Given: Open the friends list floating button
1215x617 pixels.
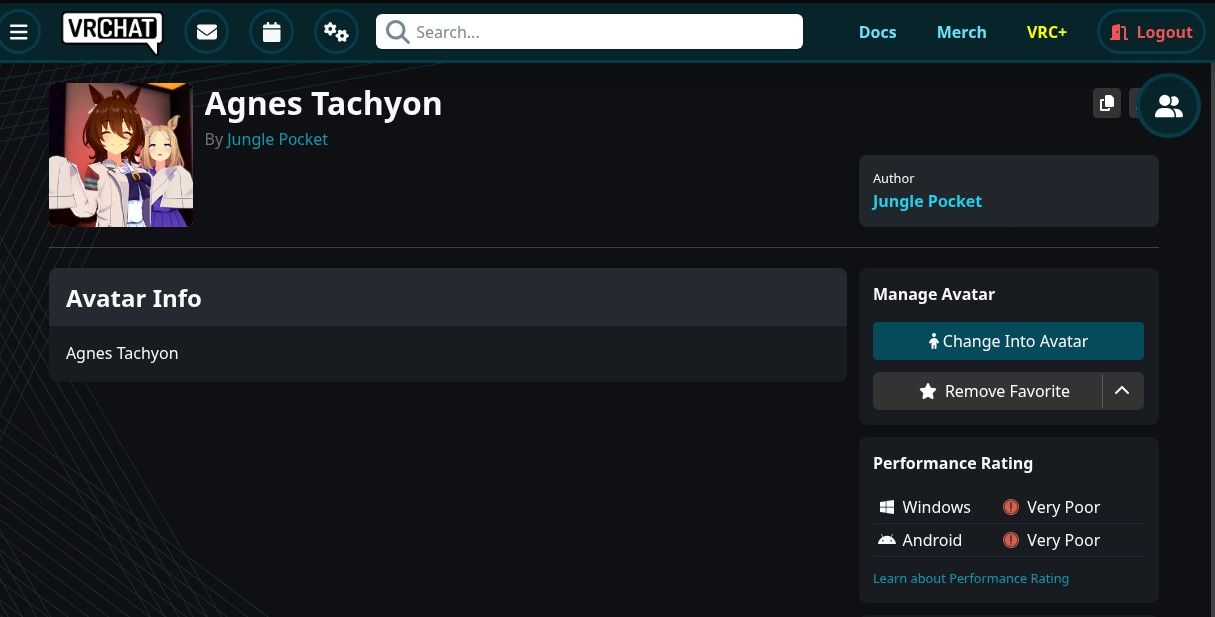Looking at the screenshot, I should coord(1168,105).
